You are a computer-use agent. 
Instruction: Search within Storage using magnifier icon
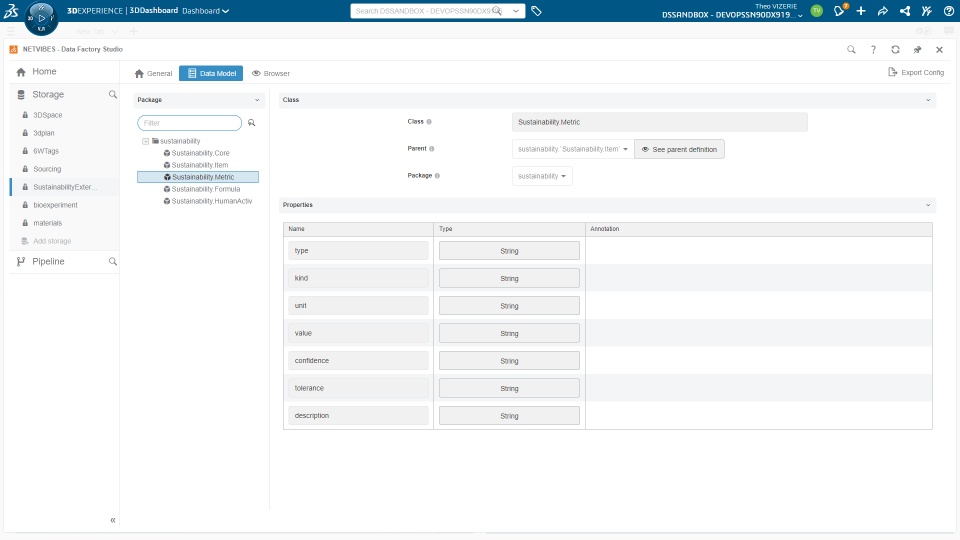113,94
